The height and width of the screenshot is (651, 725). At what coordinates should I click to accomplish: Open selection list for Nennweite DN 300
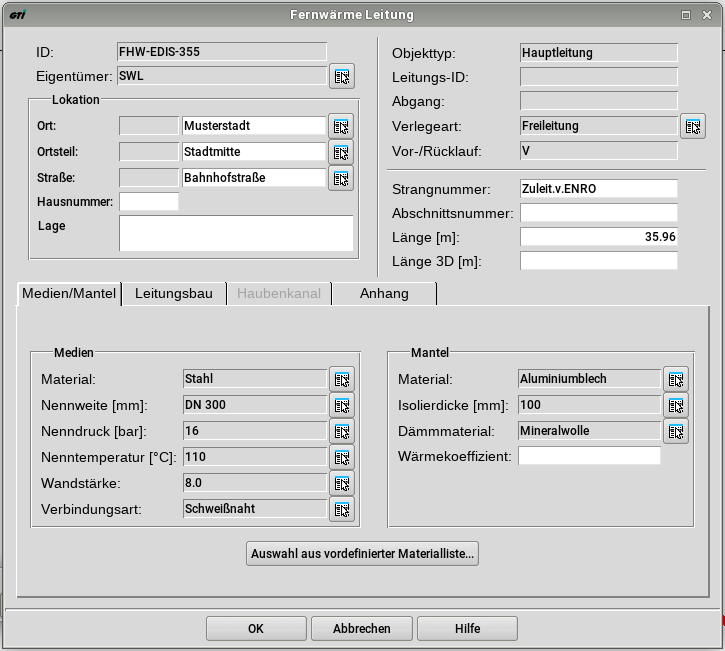(x=342, y=405)
